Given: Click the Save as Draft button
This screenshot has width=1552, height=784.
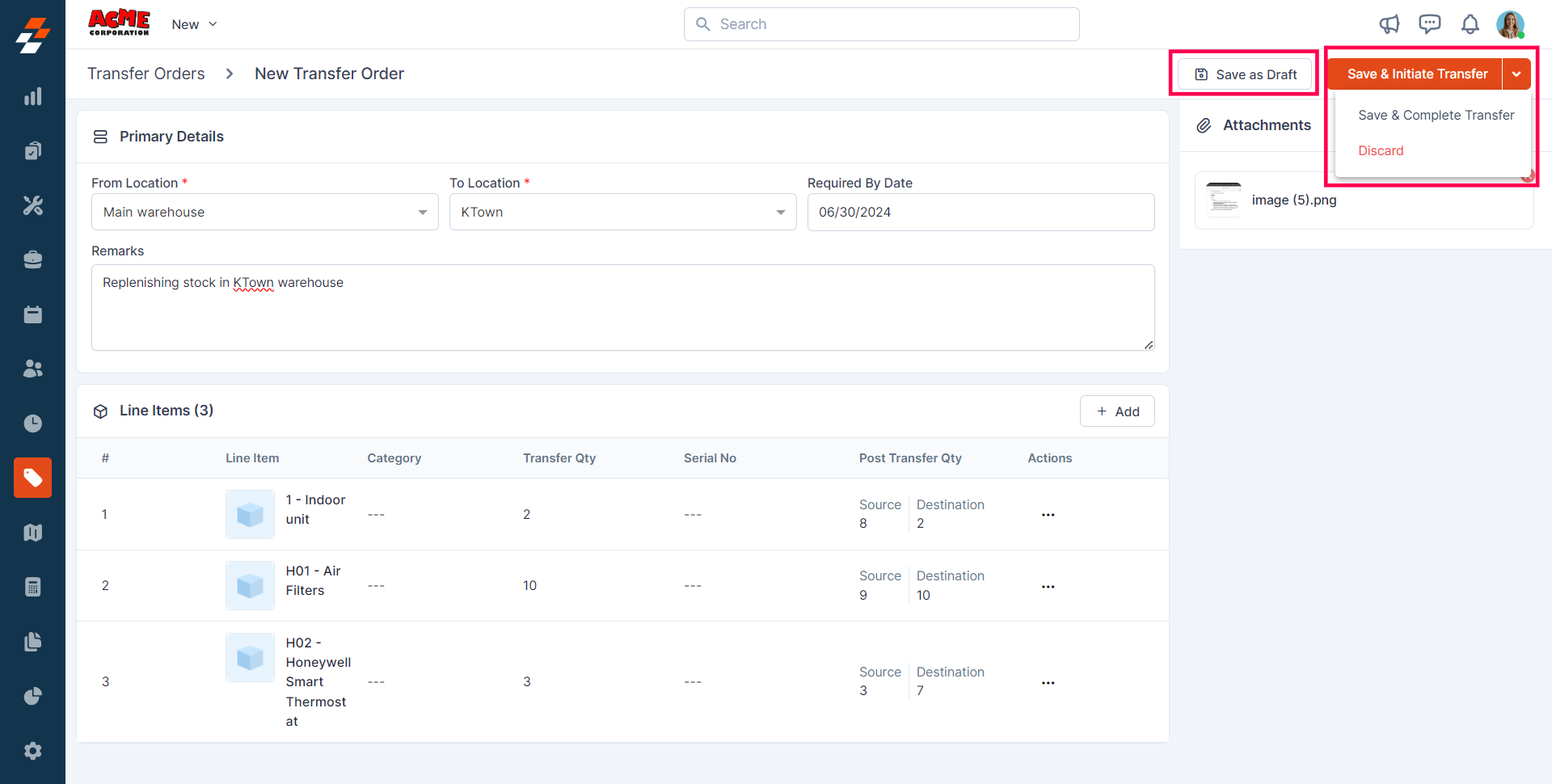Looking at the screenshot, I should click(x=1245, y=74).
